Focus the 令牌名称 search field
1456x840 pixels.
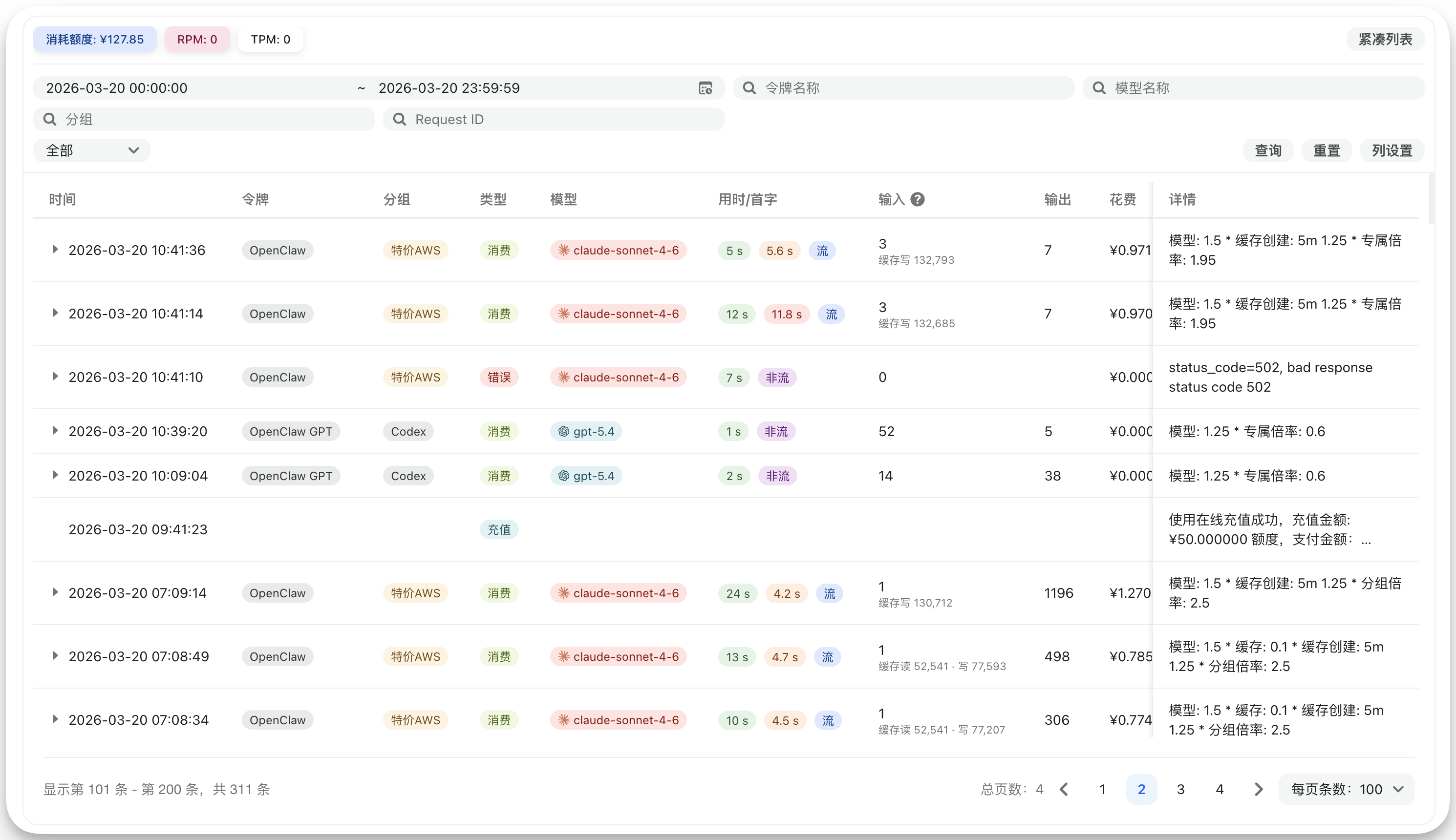point(904,88)
